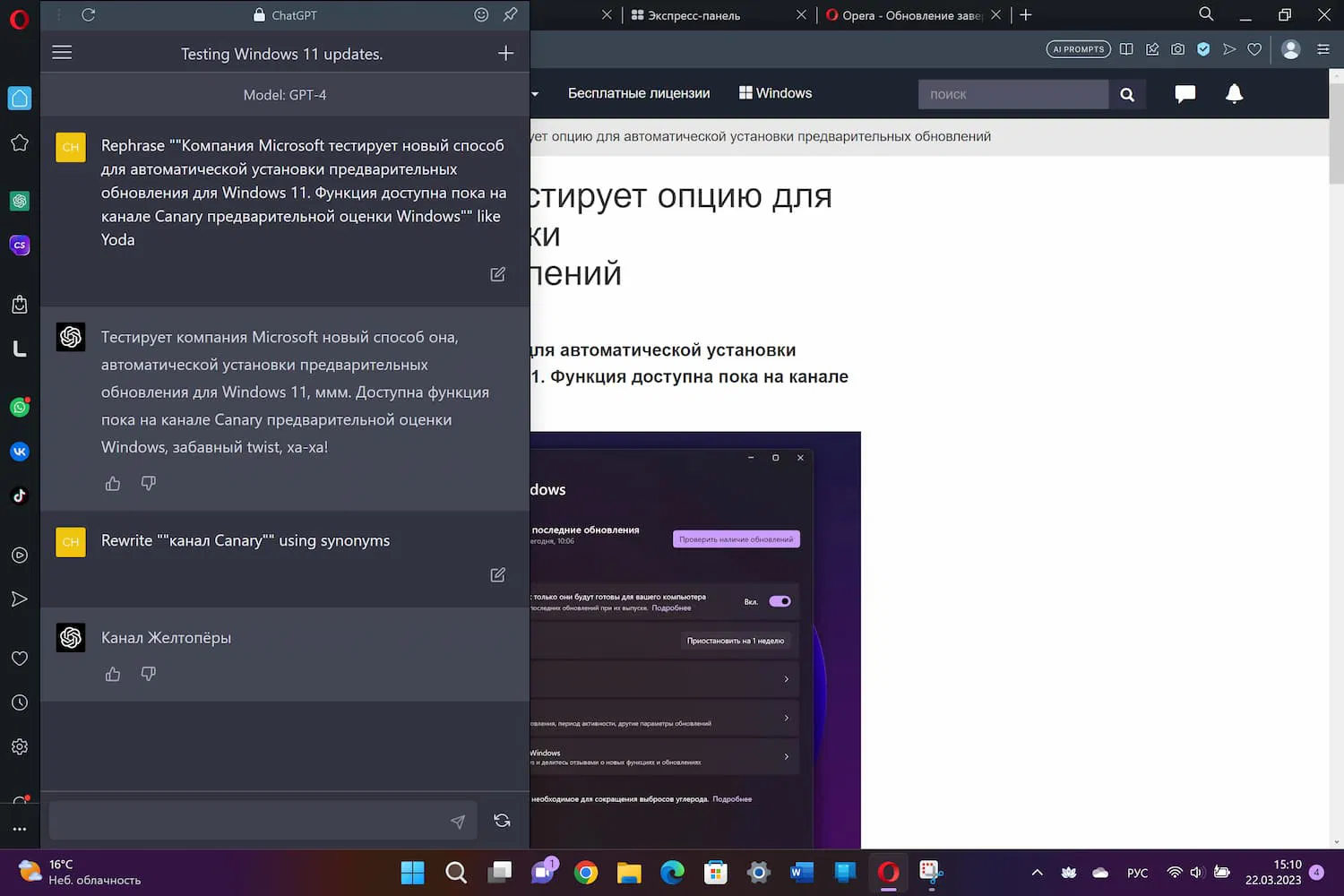Open Opera sidebar settings gear
Image resolution: width=1344 pixels, height=896 pixels.
(20, 746)
